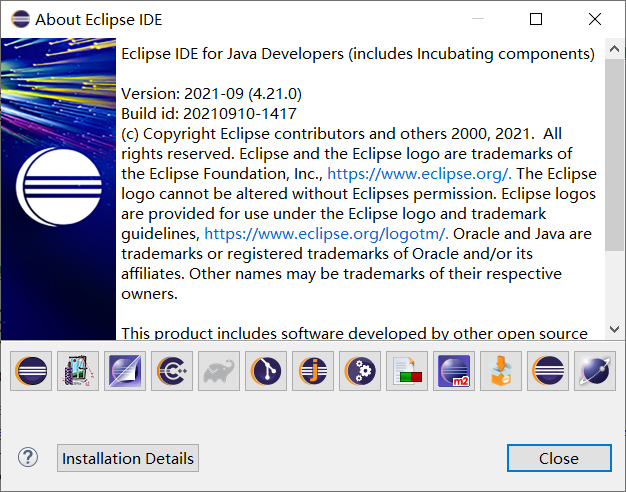
Task: Click the window X close button
Action: (595, 19)
